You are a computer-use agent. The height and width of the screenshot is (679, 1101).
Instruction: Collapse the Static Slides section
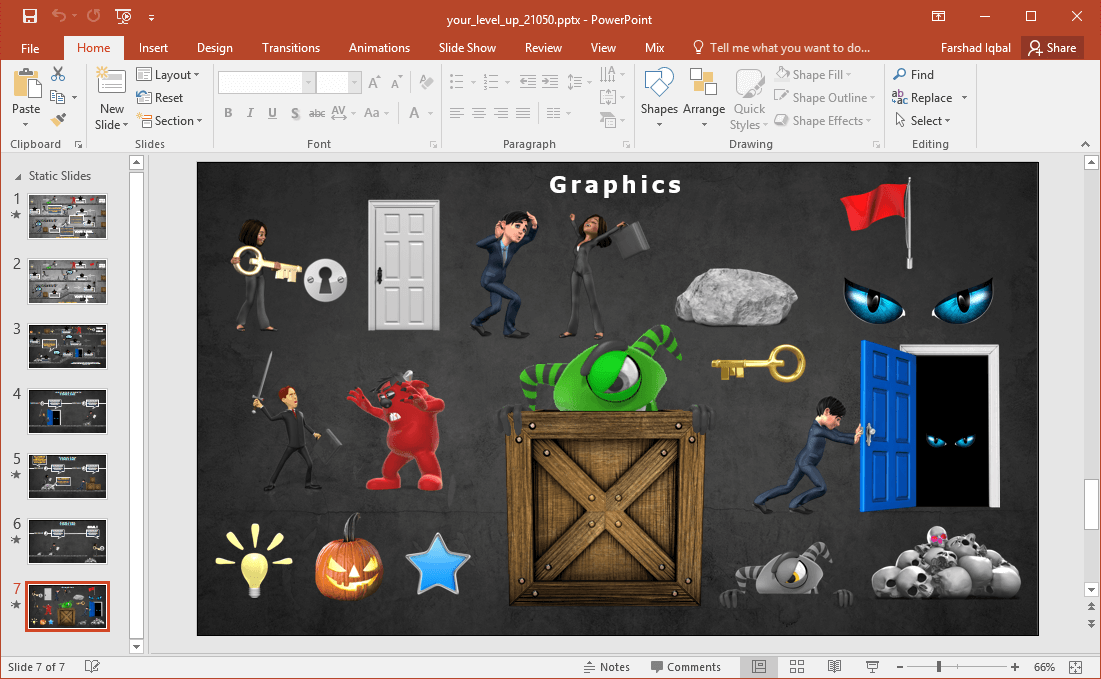(x=17, y=176)
